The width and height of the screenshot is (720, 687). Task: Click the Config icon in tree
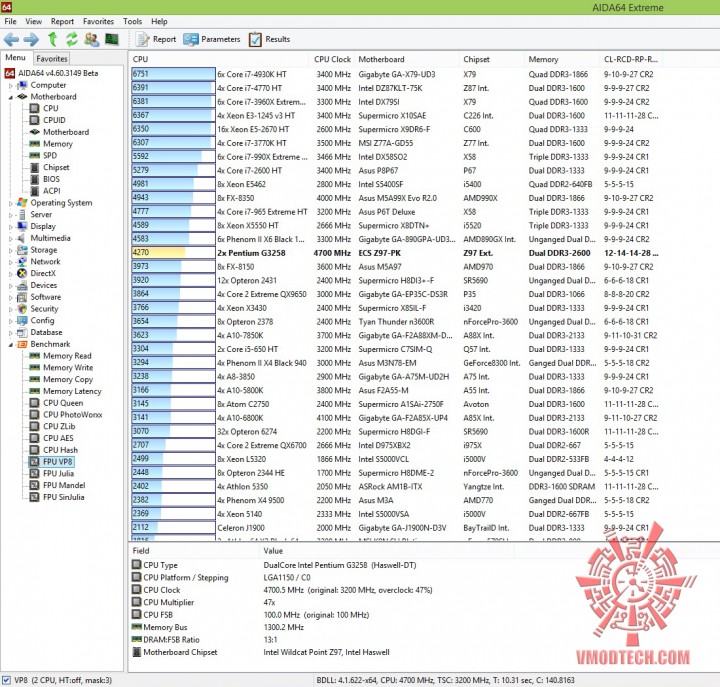(x=22, y=321)
